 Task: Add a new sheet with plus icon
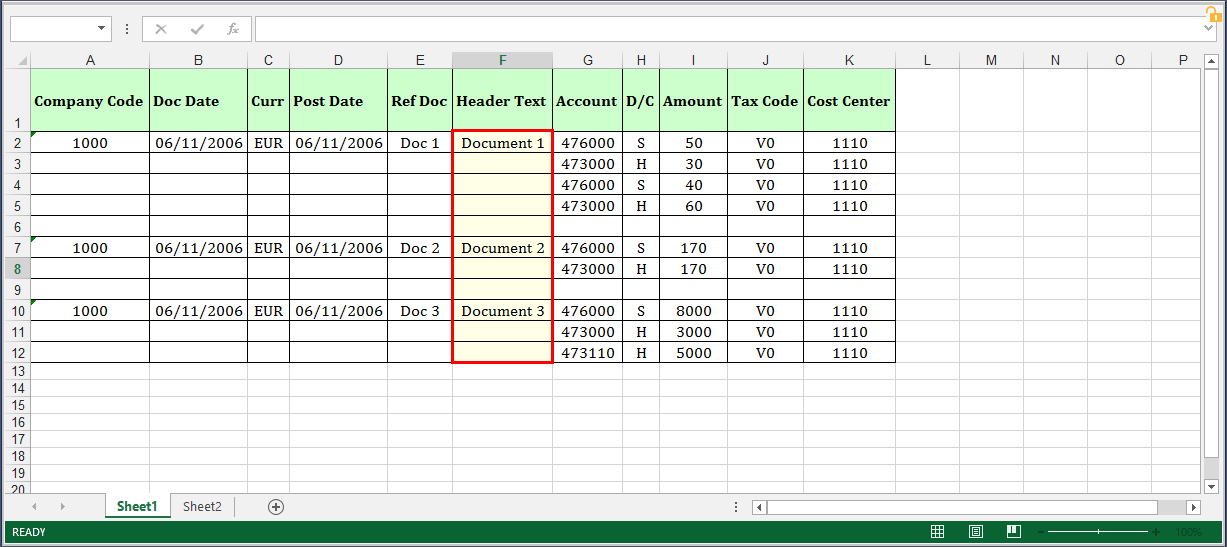pos(276,507)
